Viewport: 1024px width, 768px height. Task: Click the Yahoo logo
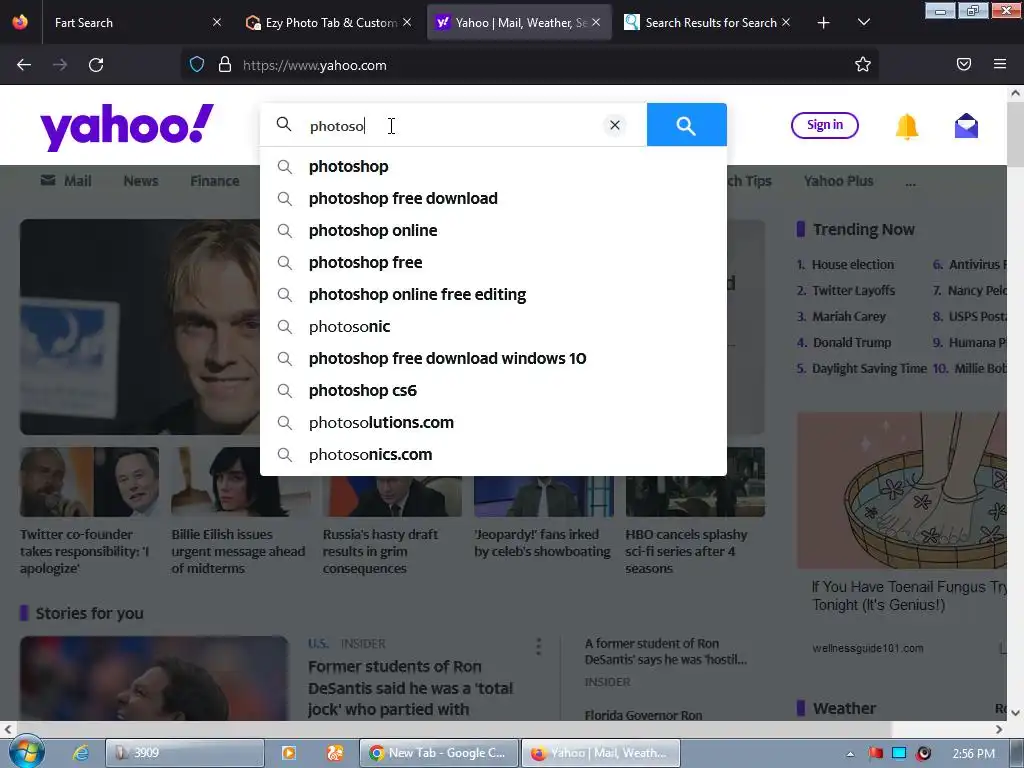[x=127, y=127]
